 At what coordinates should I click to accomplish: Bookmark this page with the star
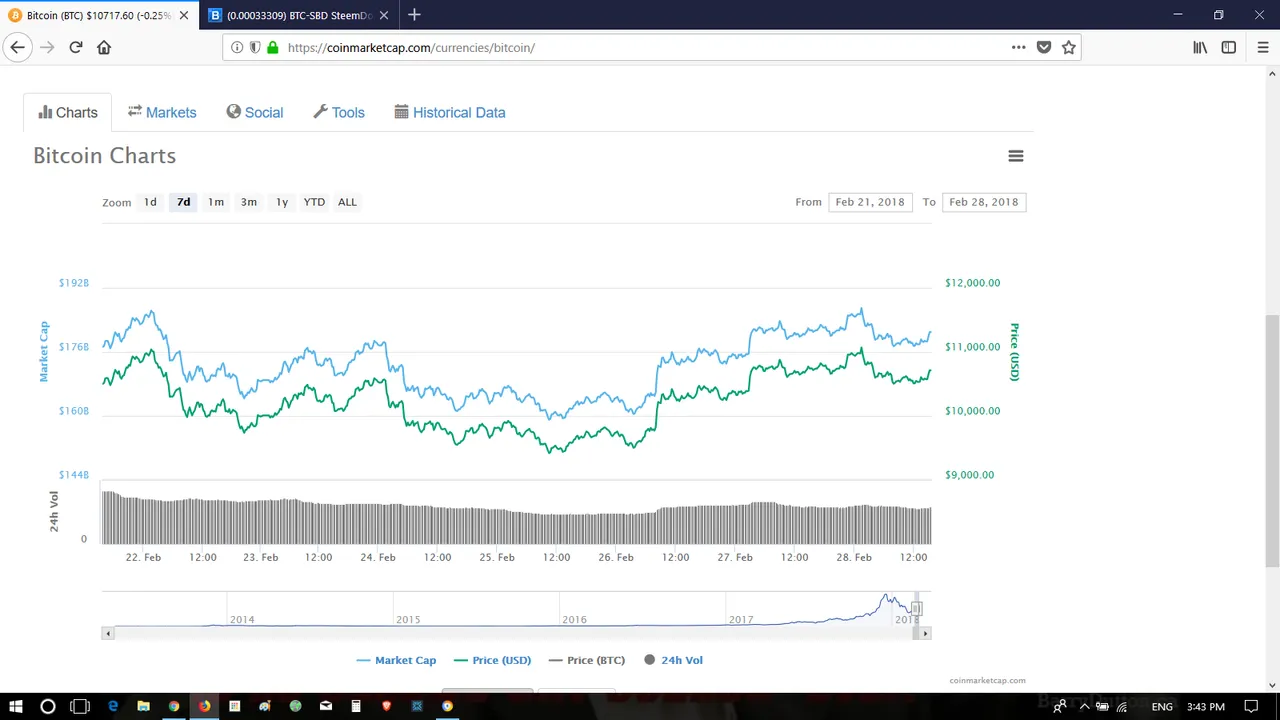pyautogui.click(x=1069, y=47)
